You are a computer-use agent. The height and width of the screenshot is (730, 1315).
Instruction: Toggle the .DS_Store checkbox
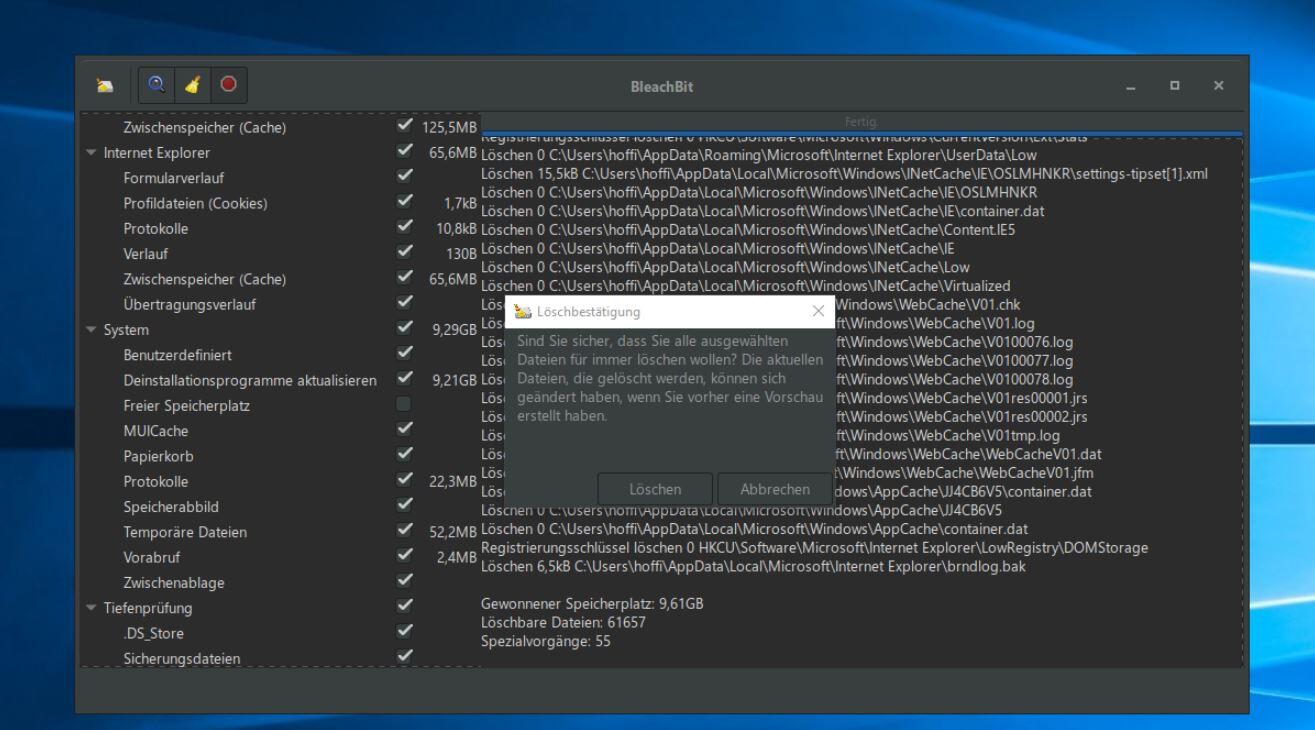pos(403,632)
